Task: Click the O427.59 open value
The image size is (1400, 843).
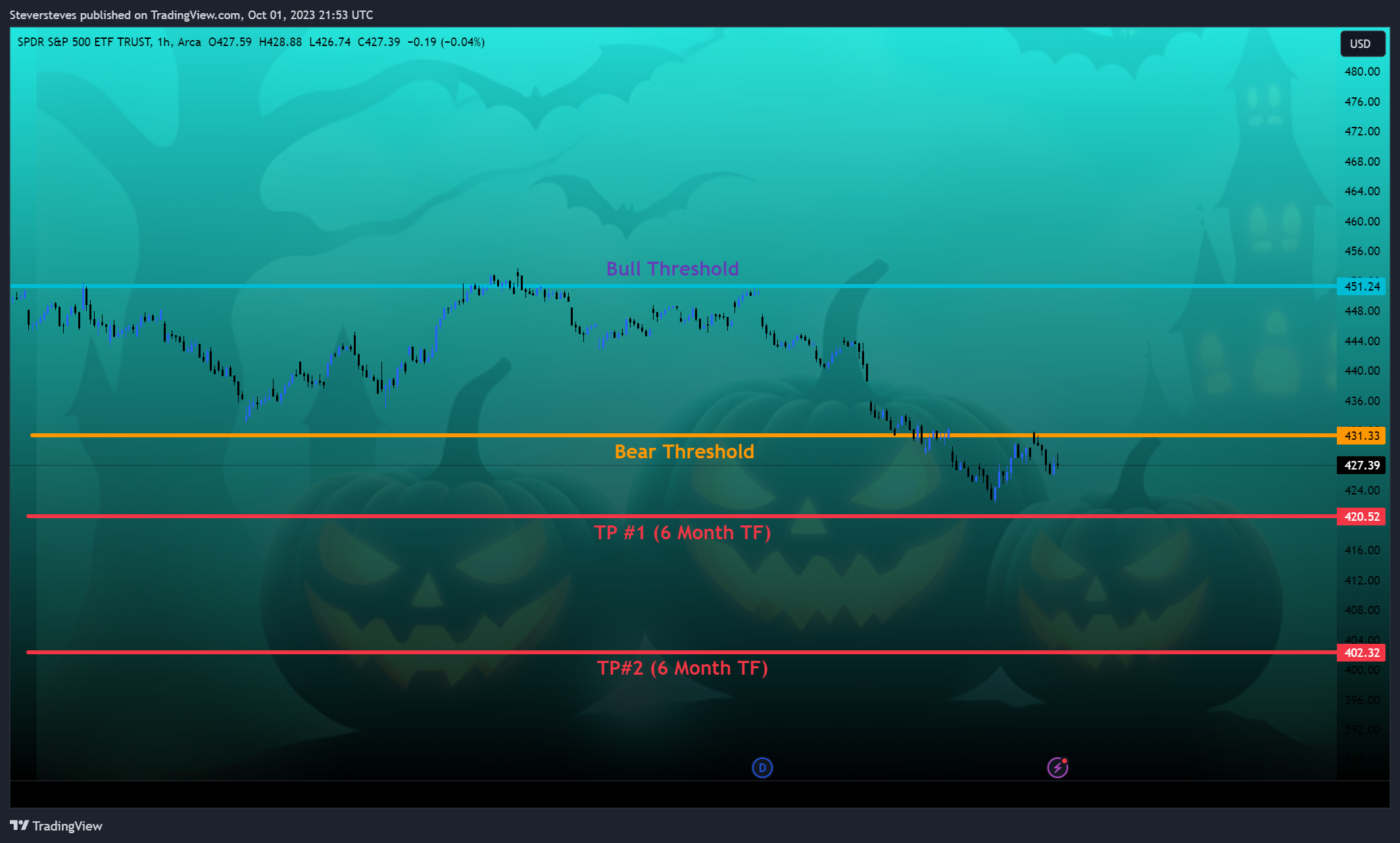Action: 229,42
